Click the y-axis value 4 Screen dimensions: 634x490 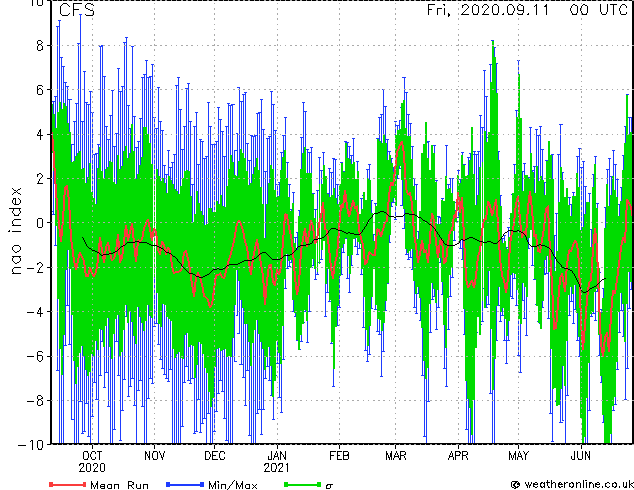click(x=40, y=135)
